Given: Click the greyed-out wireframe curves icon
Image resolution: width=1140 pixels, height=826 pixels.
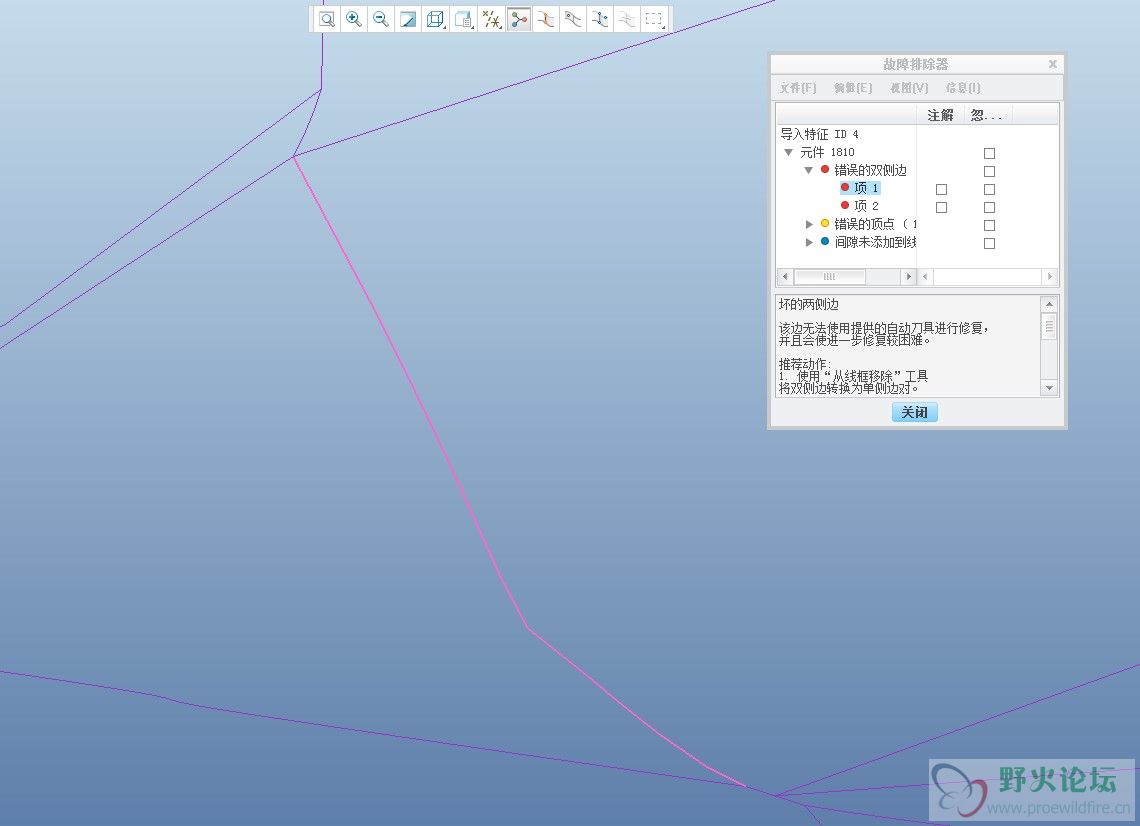Looking at the screenshot, I should click(627, 19).
